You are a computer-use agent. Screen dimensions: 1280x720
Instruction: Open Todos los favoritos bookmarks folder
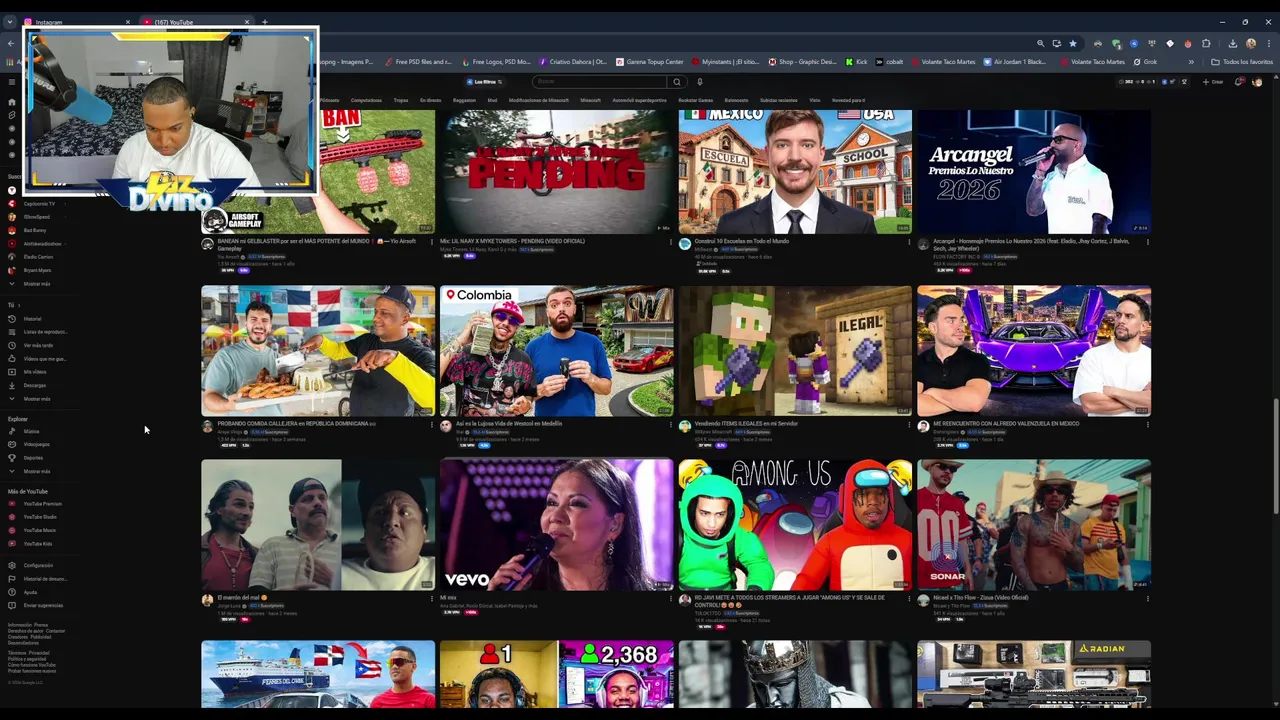[1242, 62]
